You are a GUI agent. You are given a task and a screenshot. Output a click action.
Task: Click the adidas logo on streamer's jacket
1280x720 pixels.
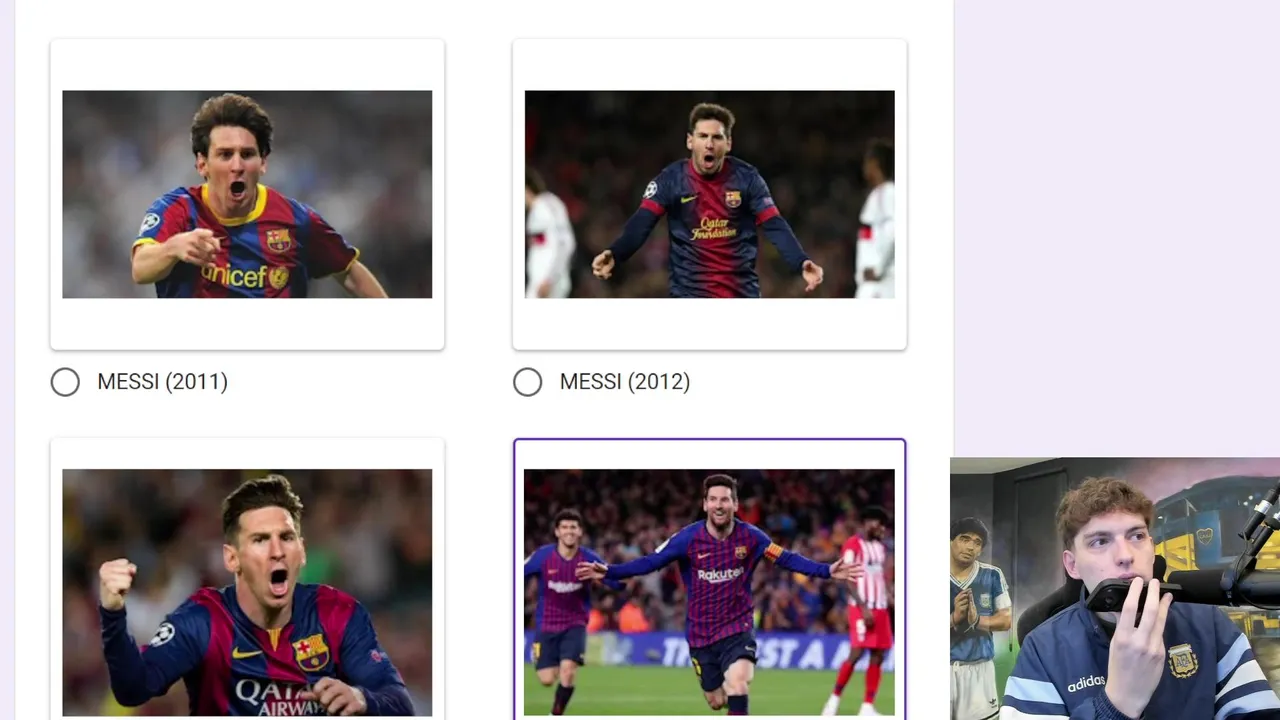[x=1085, y=684]
